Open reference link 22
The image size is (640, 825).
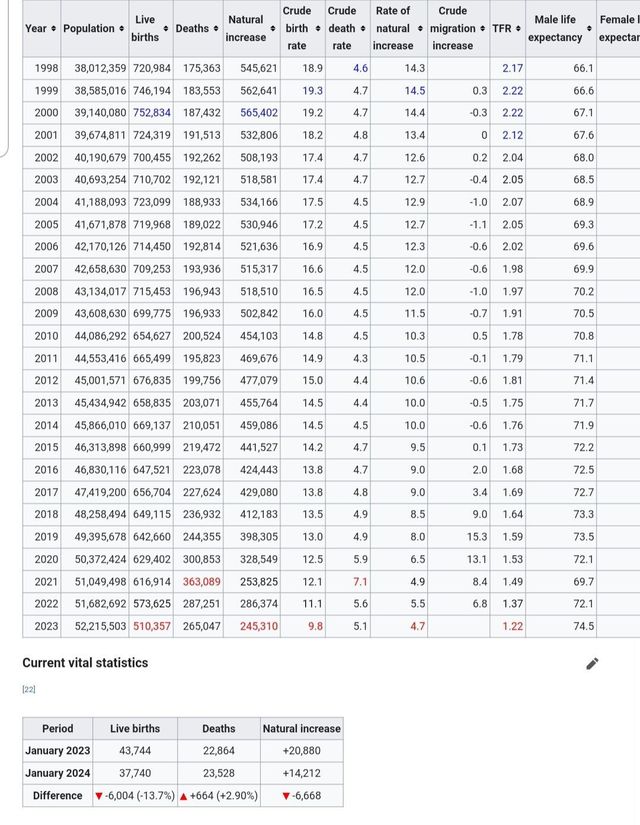[28, 689]
